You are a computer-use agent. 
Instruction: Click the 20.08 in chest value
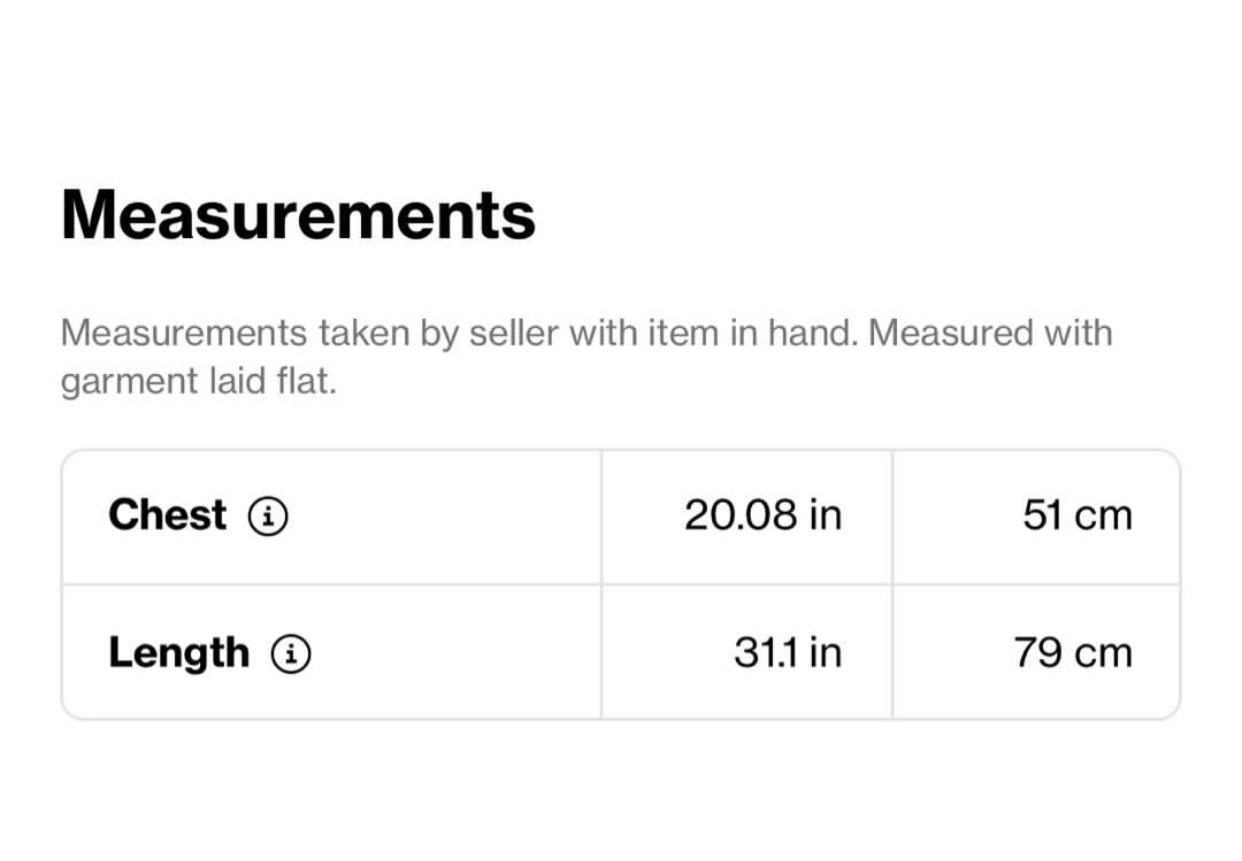coord(763,516)
